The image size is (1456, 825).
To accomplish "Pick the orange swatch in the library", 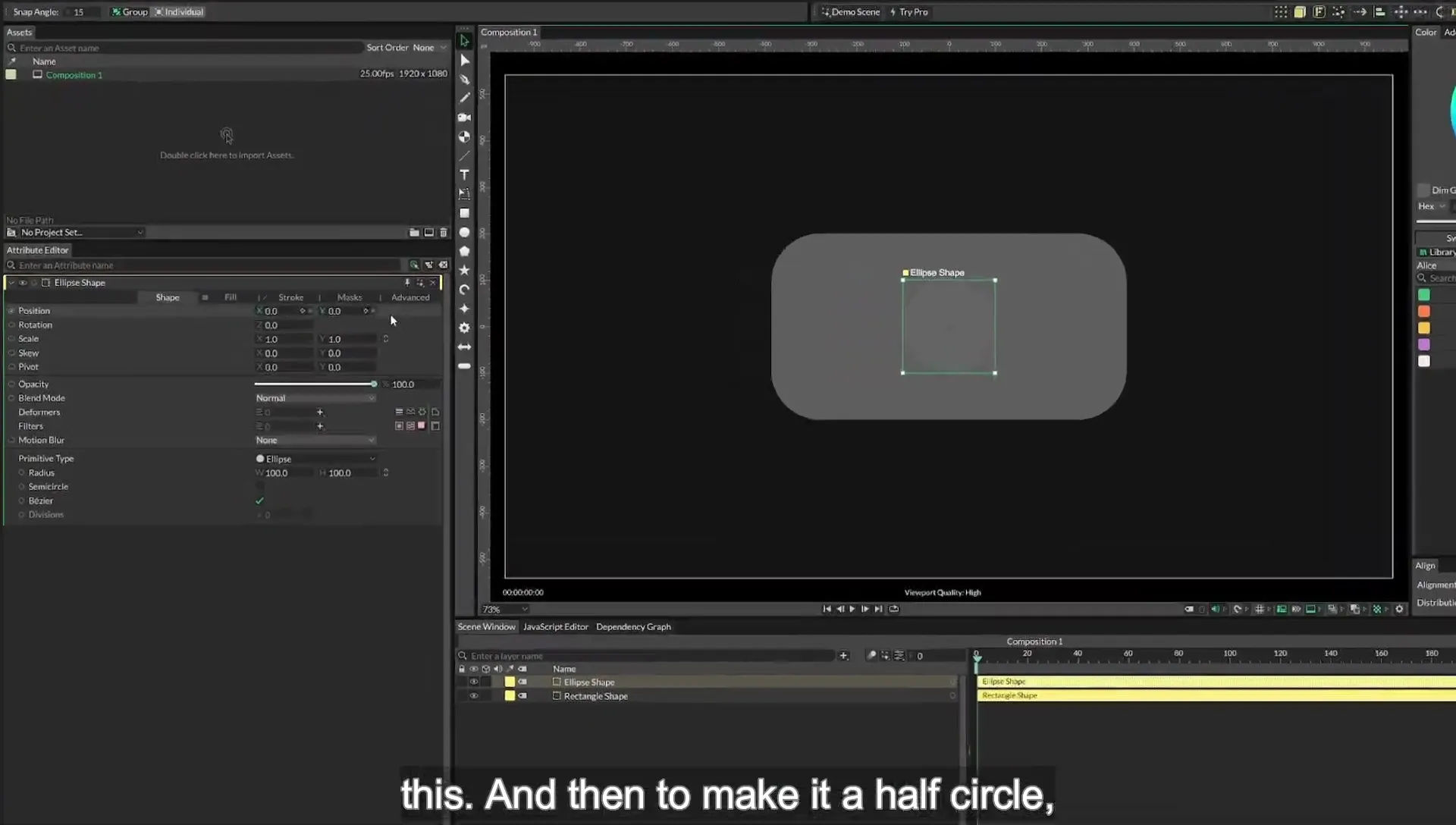I will (1424, 312).
